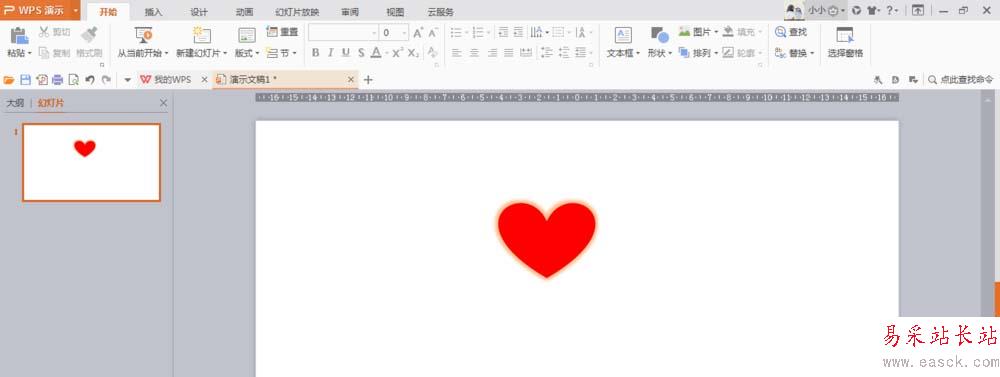Close the 演示文稿1 document tab
The height and width of the screenshot is (377, 1000).
pos(350,80)
